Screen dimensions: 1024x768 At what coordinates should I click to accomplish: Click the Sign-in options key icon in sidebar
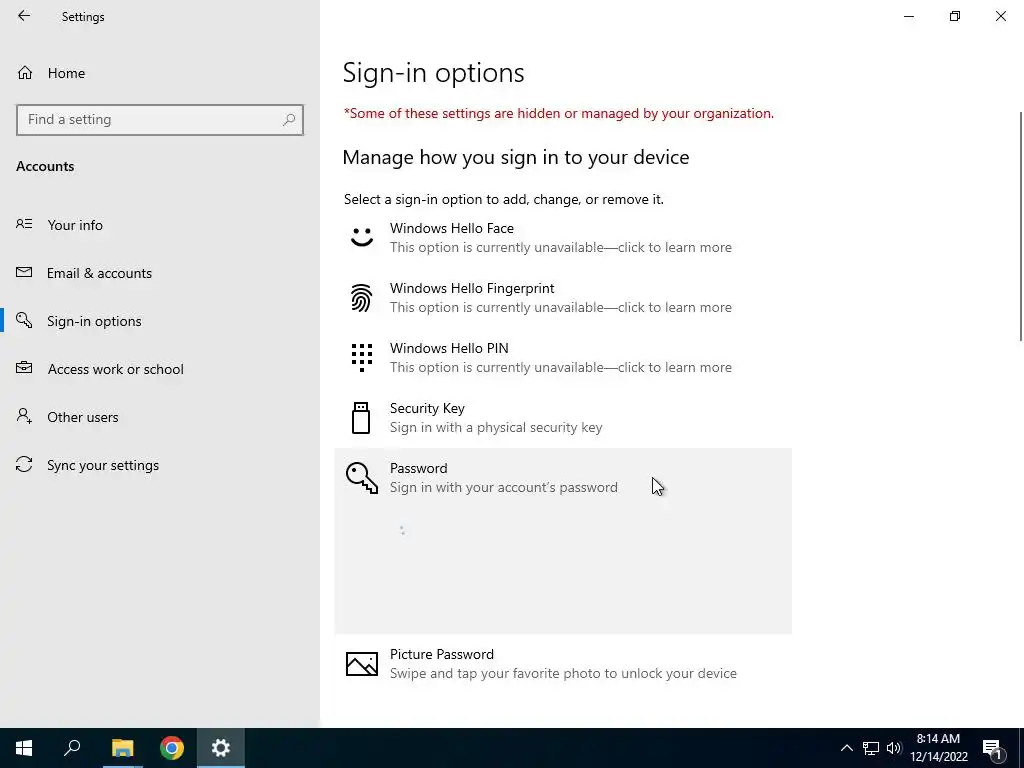tap(24, 320)
